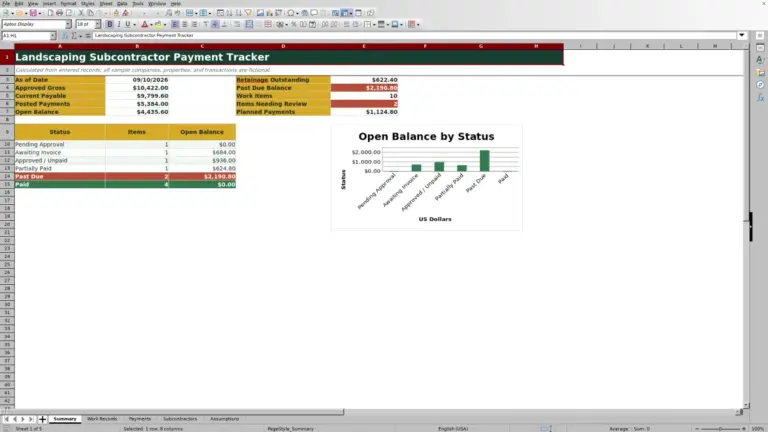Open the sidebar Navigator panel icon
768x432 pixels.
[760, 85]
